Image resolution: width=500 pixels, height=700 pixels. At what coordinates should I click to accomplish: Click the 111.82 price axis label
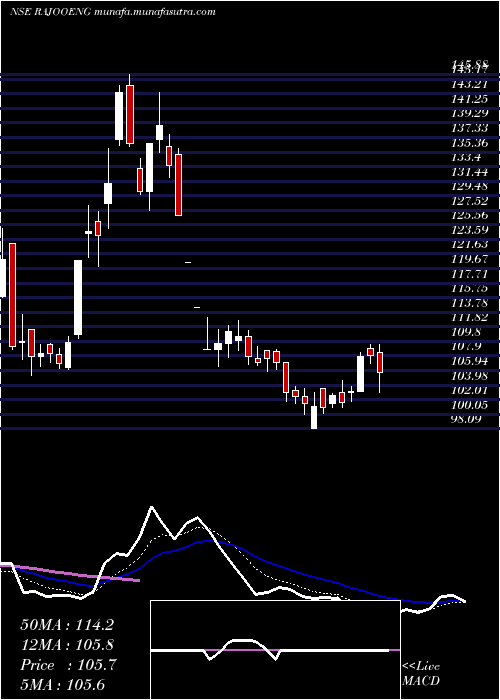click(469, 317)
